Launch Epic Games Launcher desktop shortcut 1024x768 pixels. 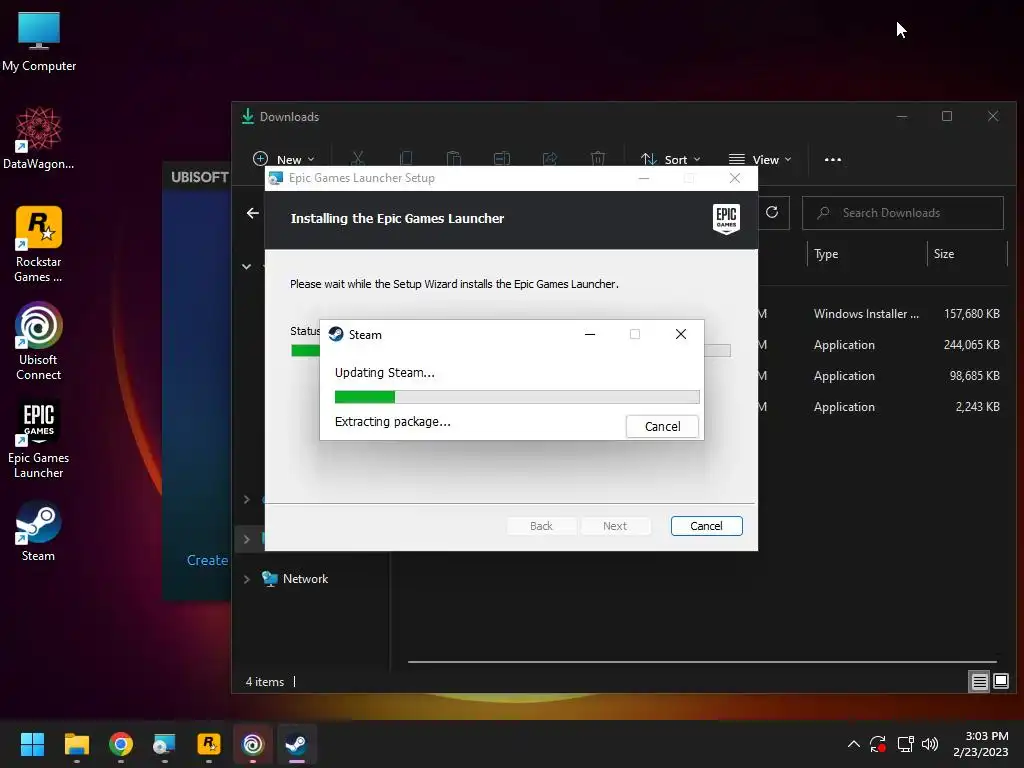pos(39,439)
